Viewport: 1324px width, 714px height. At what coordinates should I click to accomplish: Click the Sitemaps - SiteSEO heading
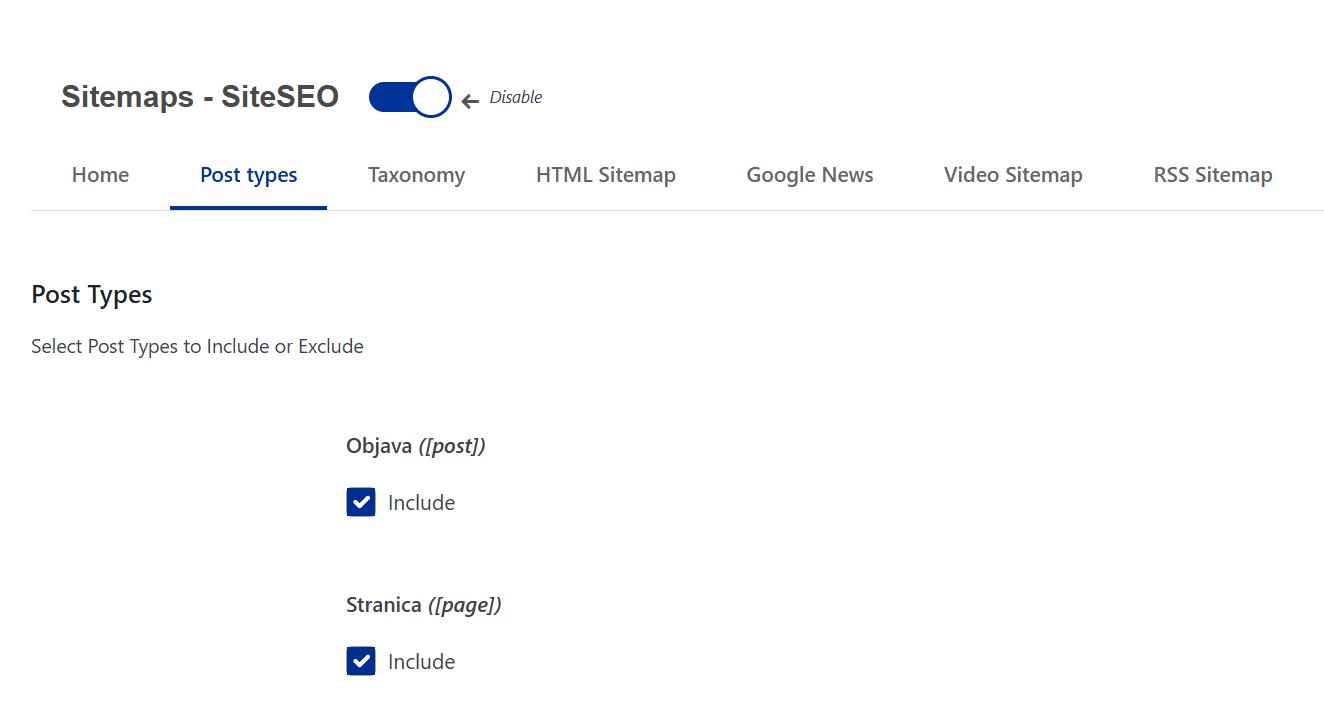point(198,96)
